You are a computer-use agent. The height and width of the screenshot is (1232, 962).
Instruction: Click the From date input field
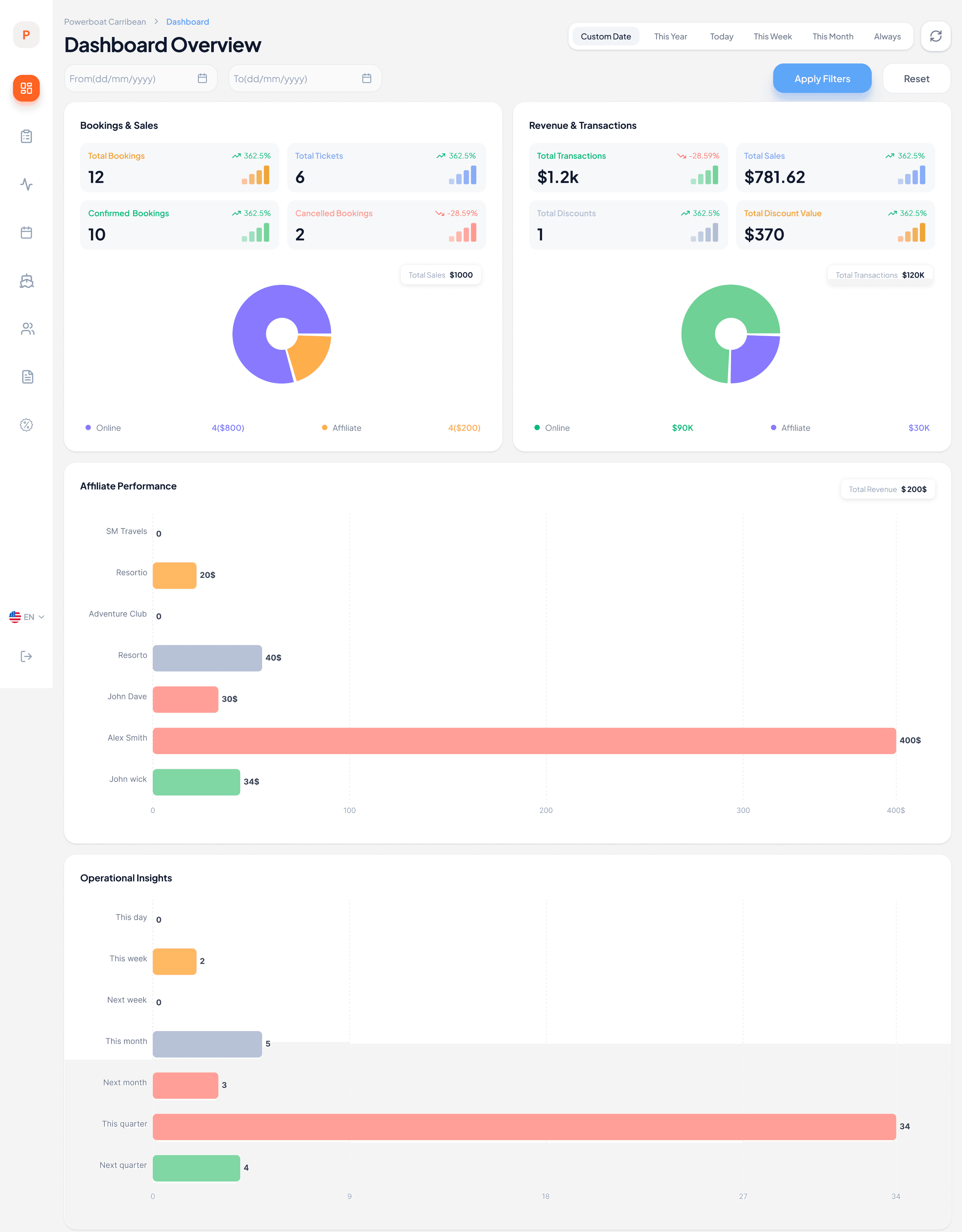[x=140, y=79]
